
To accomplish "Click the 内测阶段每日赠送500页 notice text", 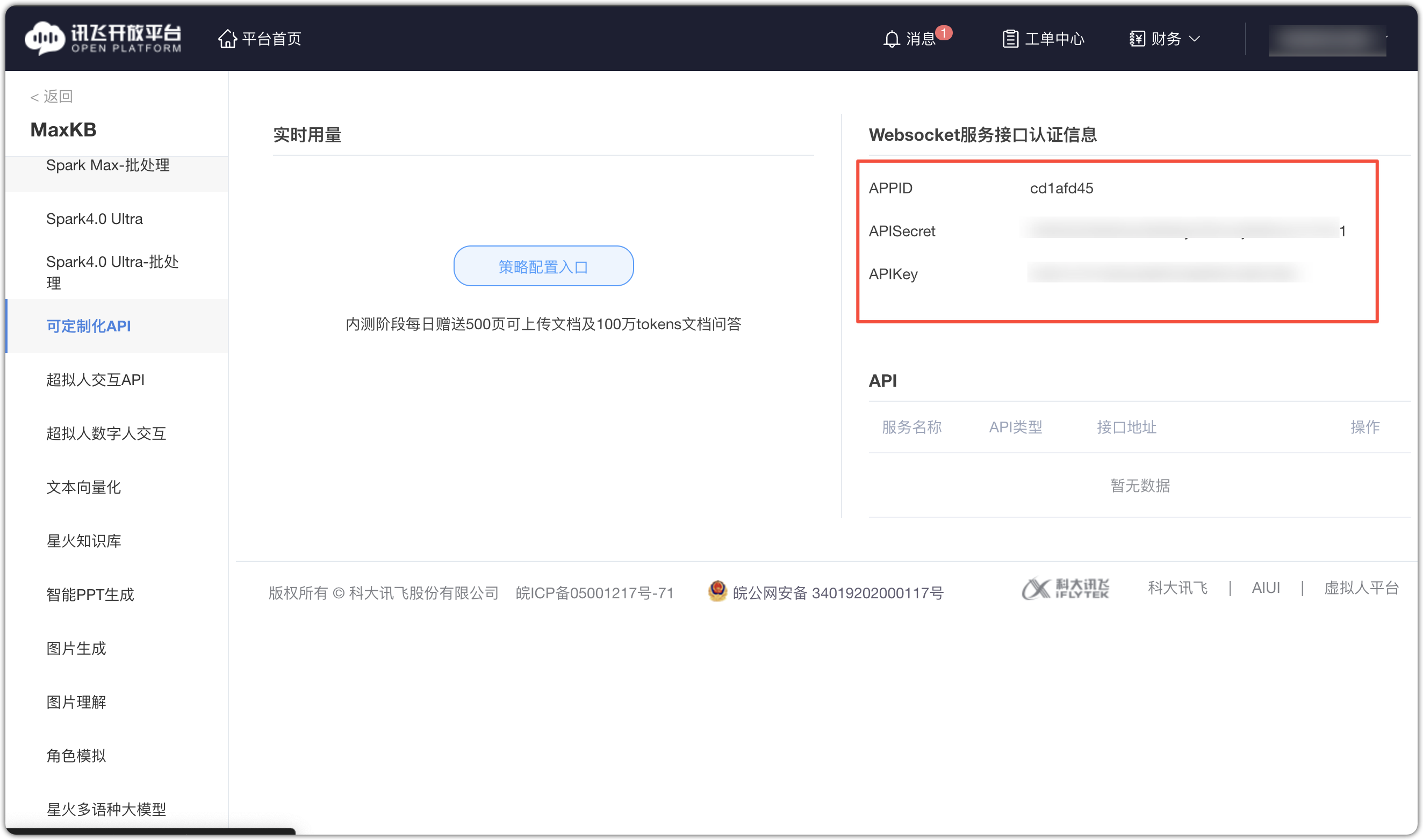I will coord(543,324).
